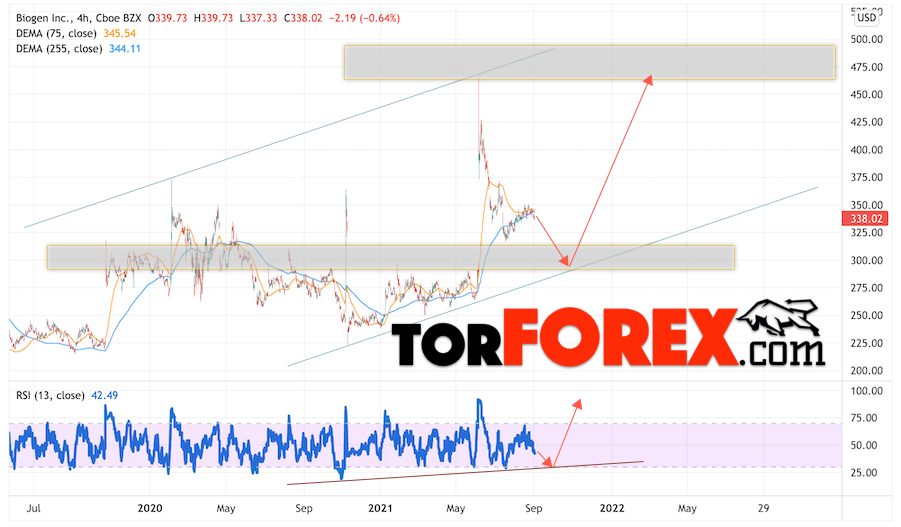Click the 2022 label on time axis
This screenshot has width=901, height=527.
[611, 508]
